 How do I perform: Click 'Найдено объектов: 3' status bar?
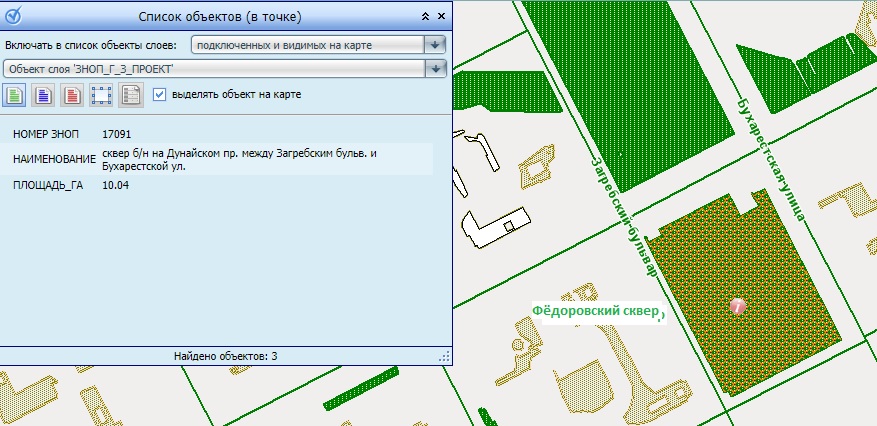pos(225,356)
